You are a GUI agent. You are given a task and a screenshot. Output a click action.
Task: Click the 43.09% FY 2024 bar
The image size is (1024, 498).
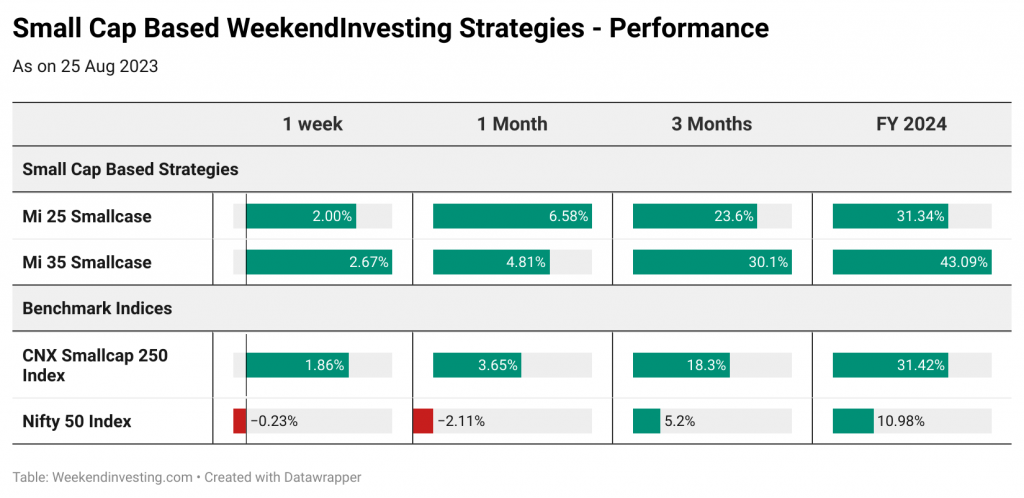click(x=912, y=262)
